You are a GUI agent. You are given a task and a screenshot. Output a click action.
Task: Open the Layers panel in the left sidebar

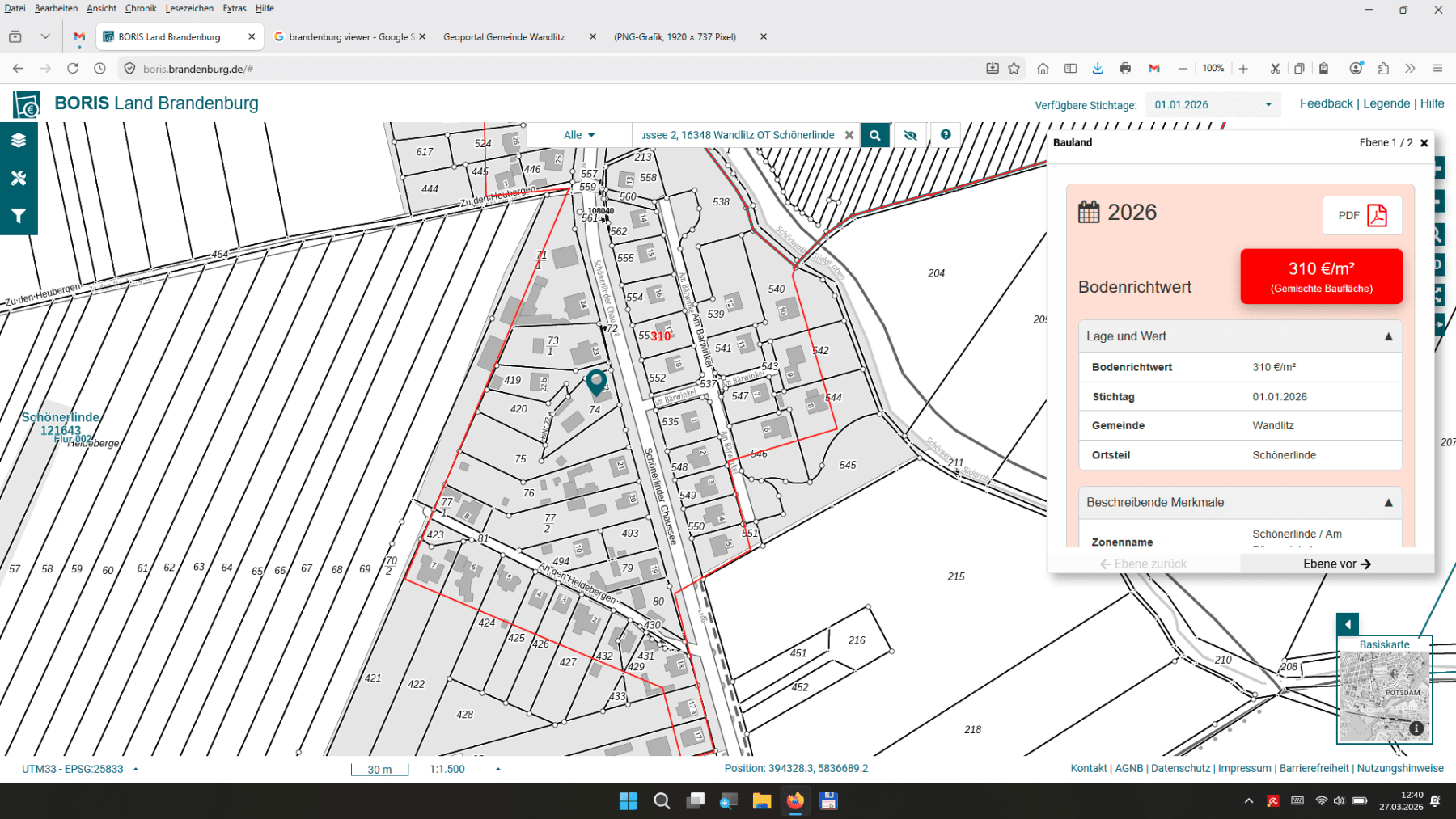19,139
